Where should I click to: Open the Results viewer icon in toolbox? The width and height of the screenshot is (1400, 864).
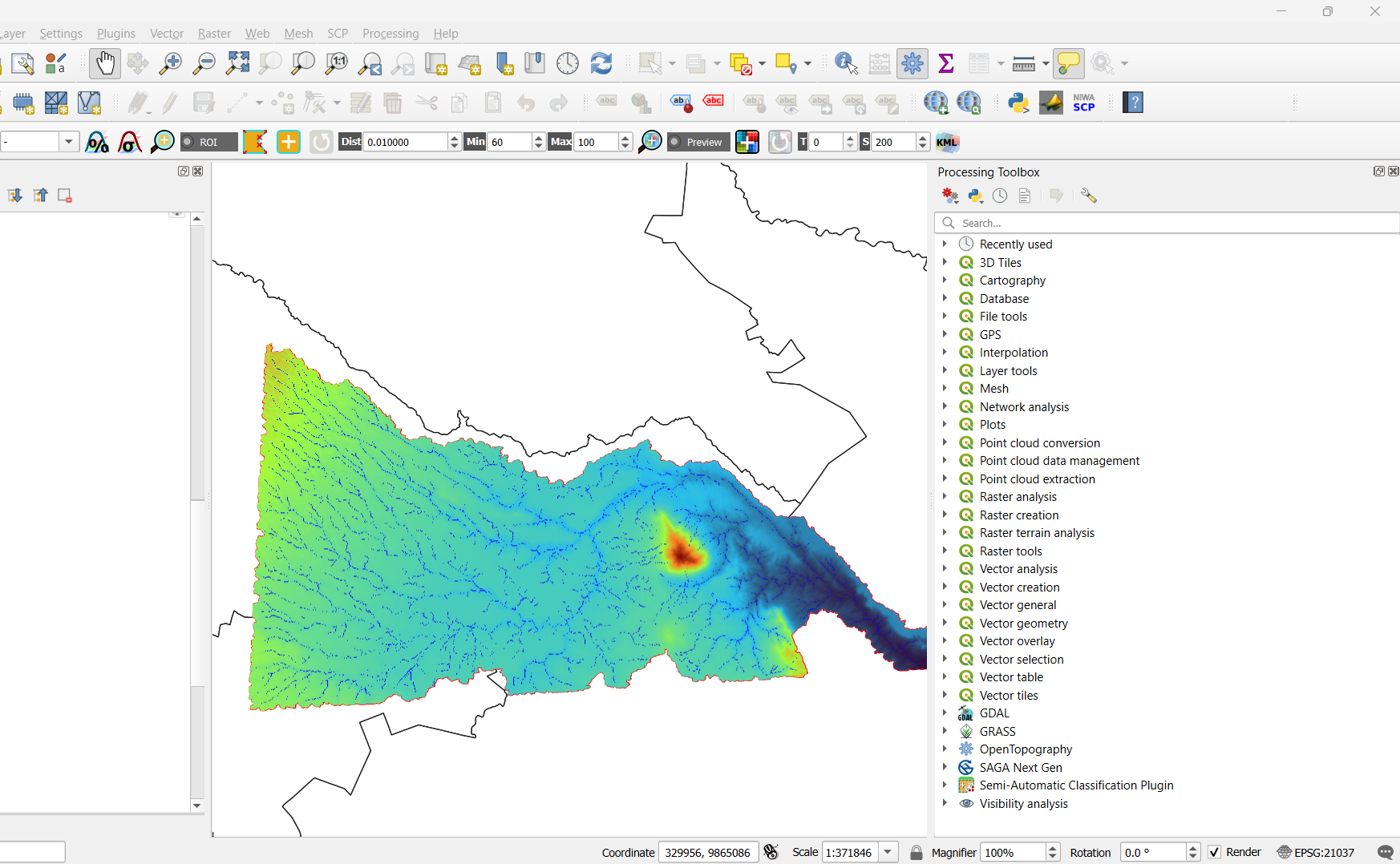click(x=1025, y=196)
